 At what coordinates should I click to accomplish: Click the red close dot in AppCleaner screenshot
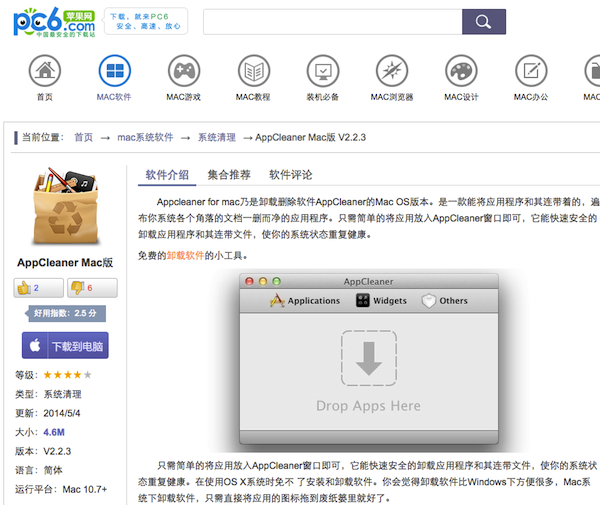249,282
